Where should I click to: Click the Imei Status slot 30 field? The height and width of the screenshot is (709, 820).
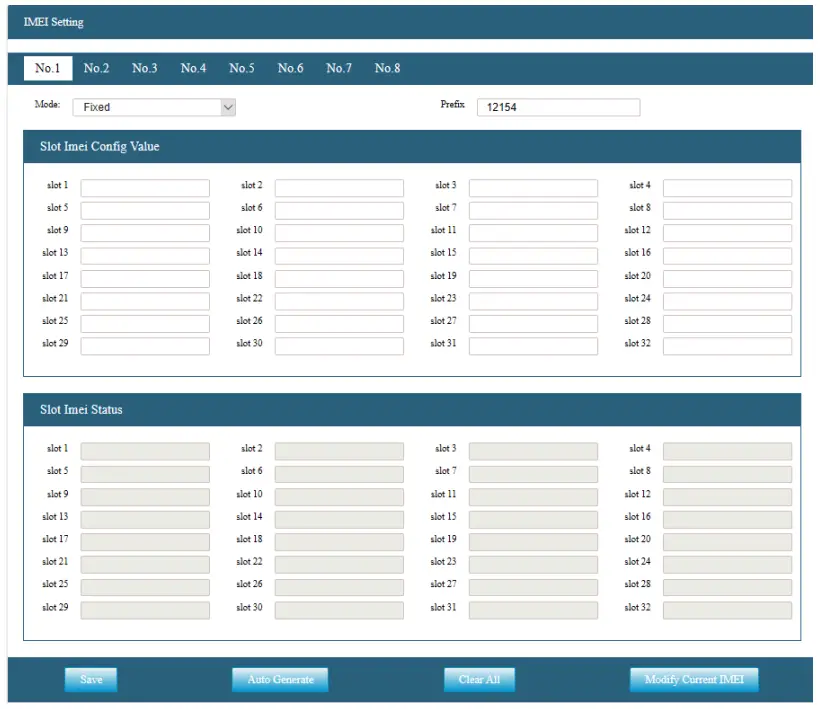tap(339, 610)
